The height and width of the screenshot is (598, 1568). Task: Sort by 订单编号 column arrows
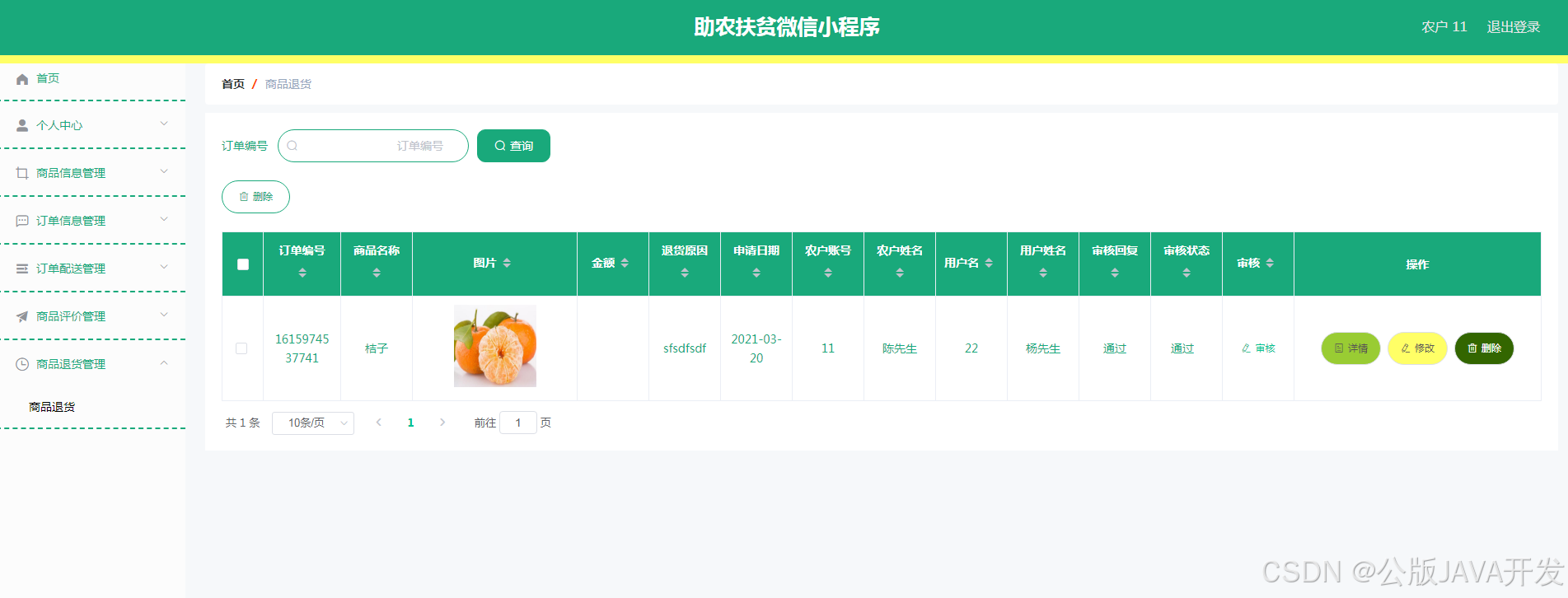coord(302,273)
